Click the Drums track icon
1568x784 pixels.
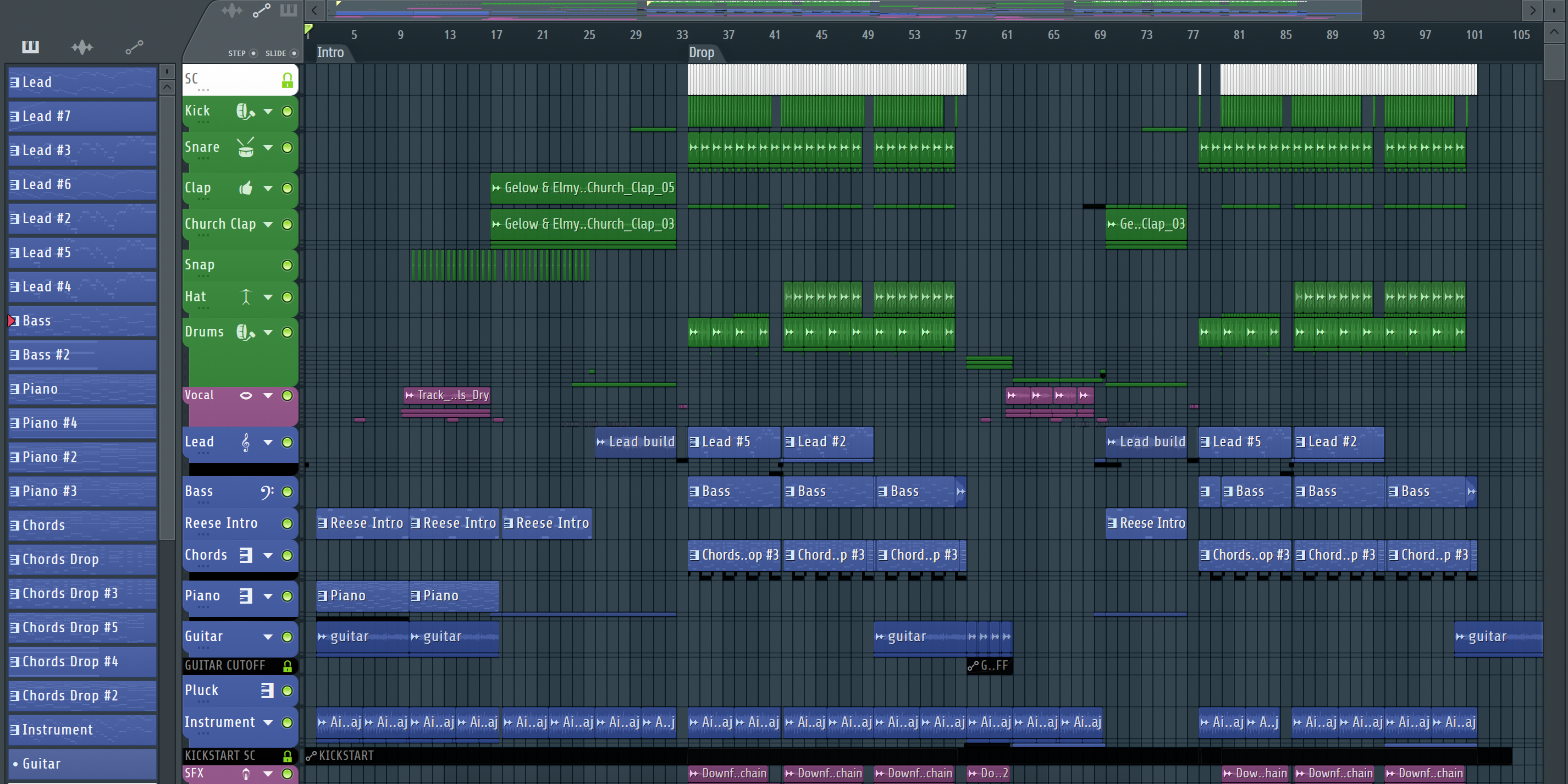pyautogui.click(x=245, y=332)
